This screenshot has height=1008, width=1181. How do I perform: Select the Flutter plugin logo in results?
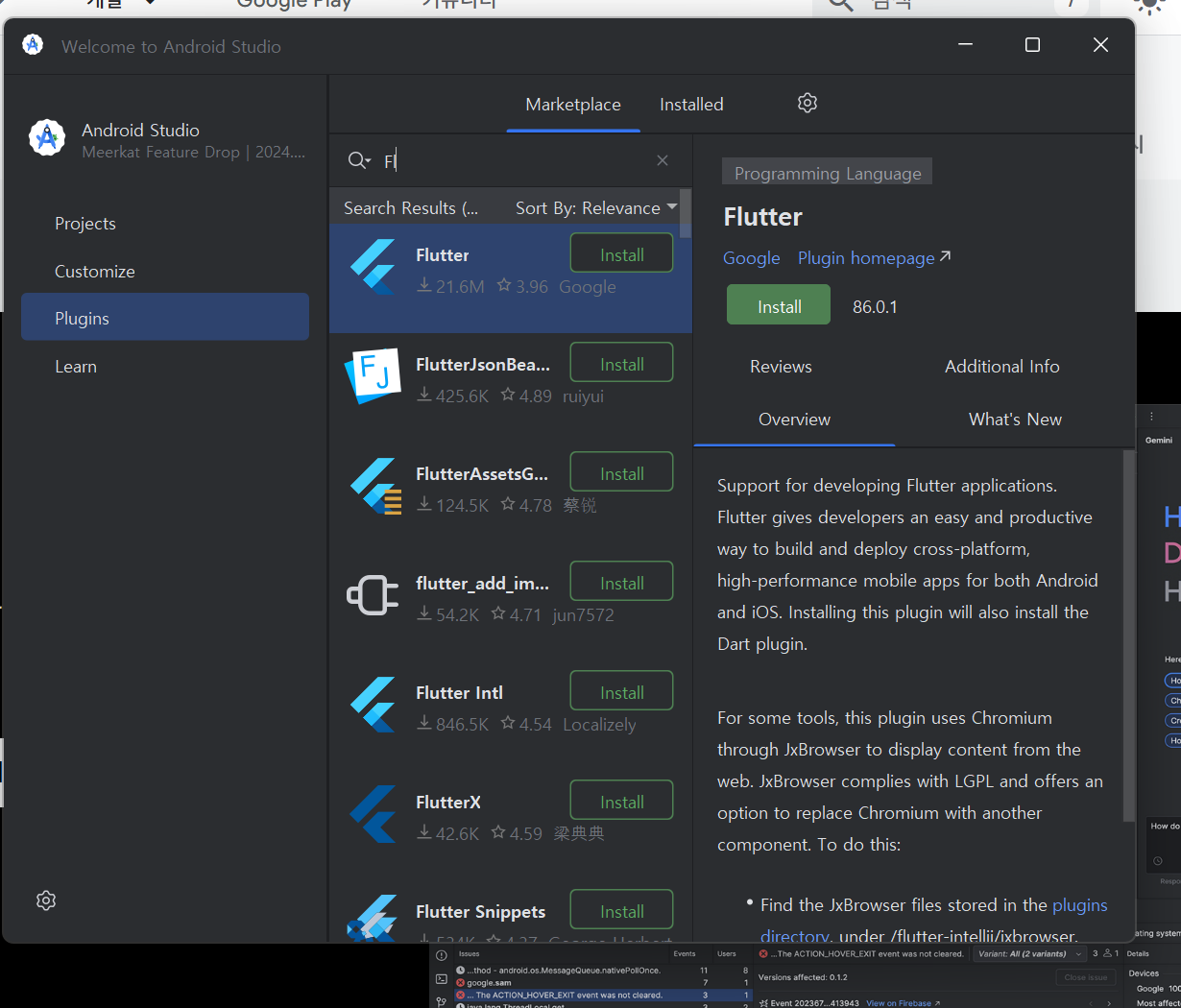(x=374, y=267)
